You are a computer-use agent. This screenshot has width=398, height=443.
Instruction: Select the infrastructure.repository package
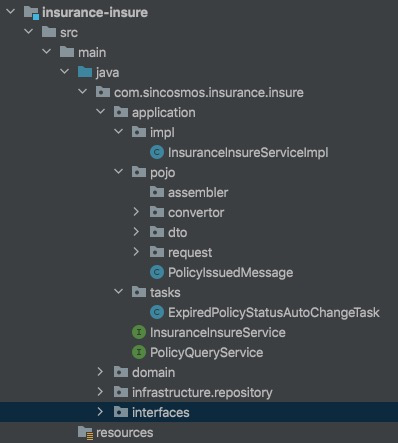tap(202, 392)
